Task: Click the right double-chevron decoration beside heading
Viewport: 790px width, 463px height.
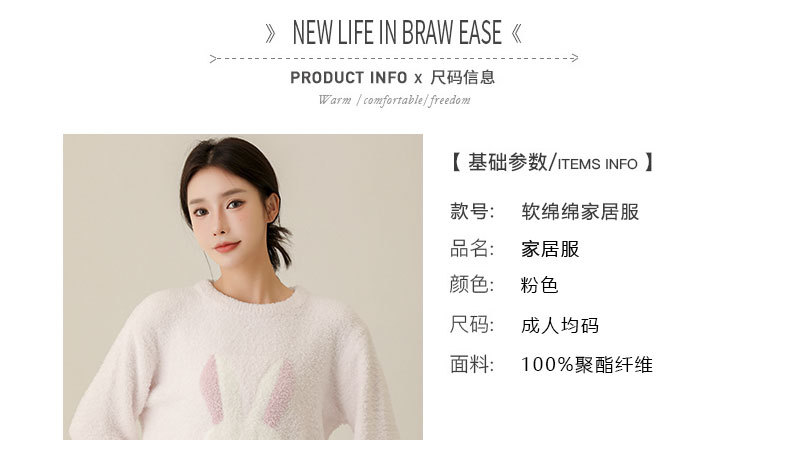Action: pyautogui.click(x=516, y=34)
